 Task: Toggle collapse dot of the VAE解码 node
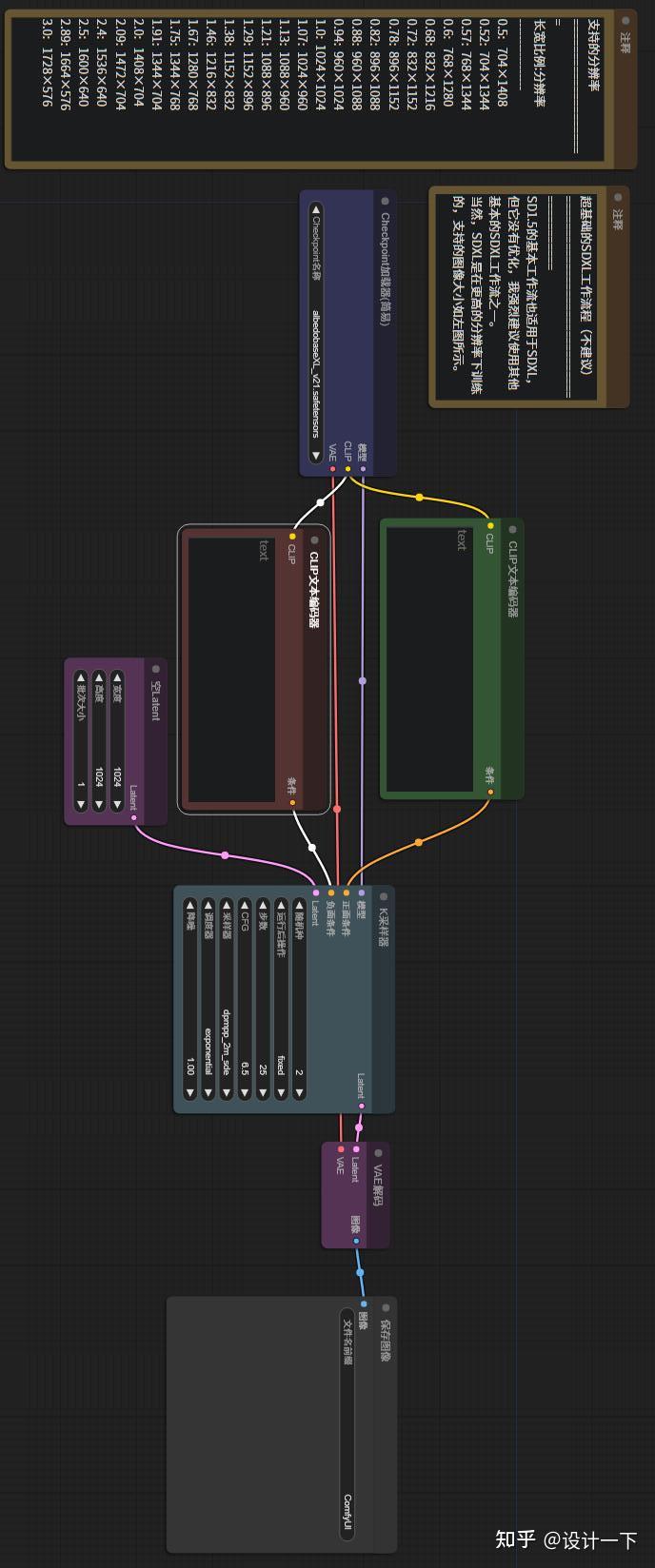(x=379, y=1152)
